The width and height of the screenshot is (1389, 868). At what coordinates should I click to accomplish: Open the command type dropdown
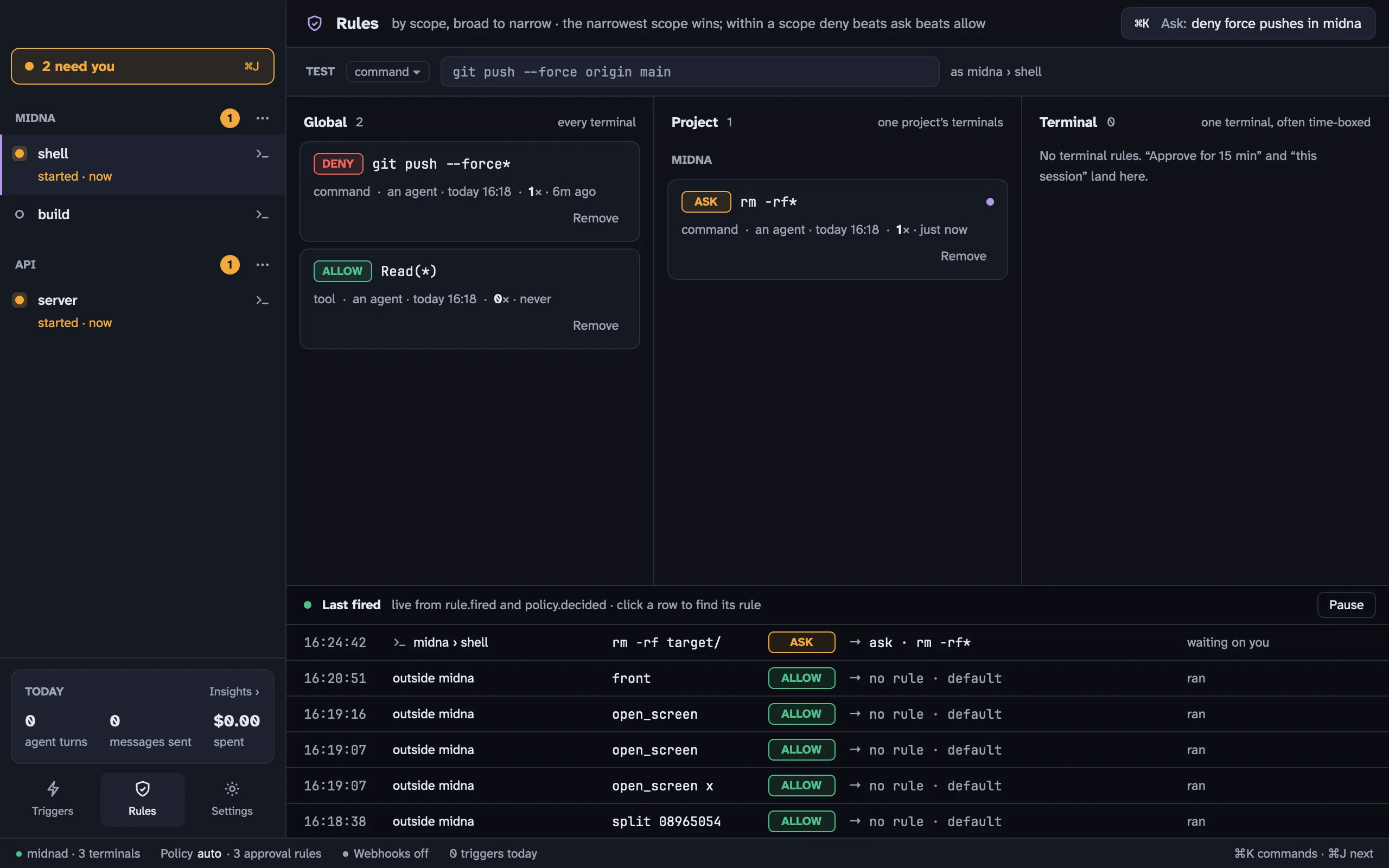point(387,72)
